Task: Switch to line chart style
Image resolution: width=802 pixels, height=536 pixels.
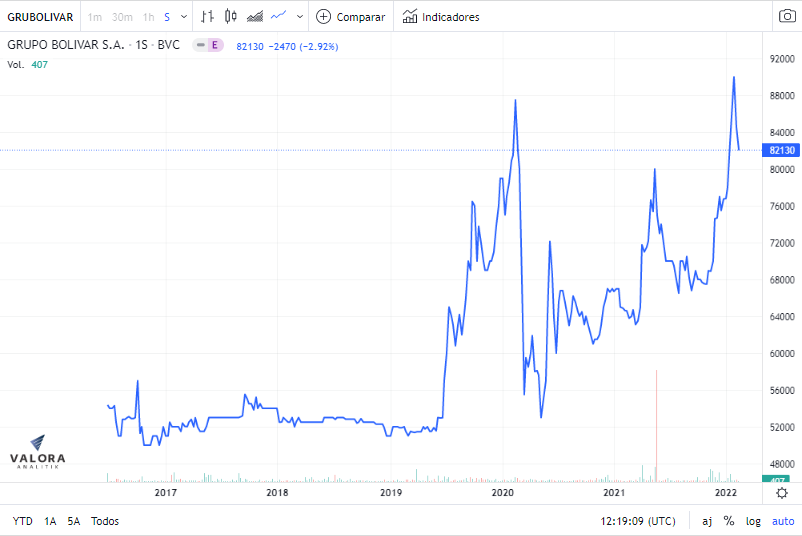Action: click(279, 17)
